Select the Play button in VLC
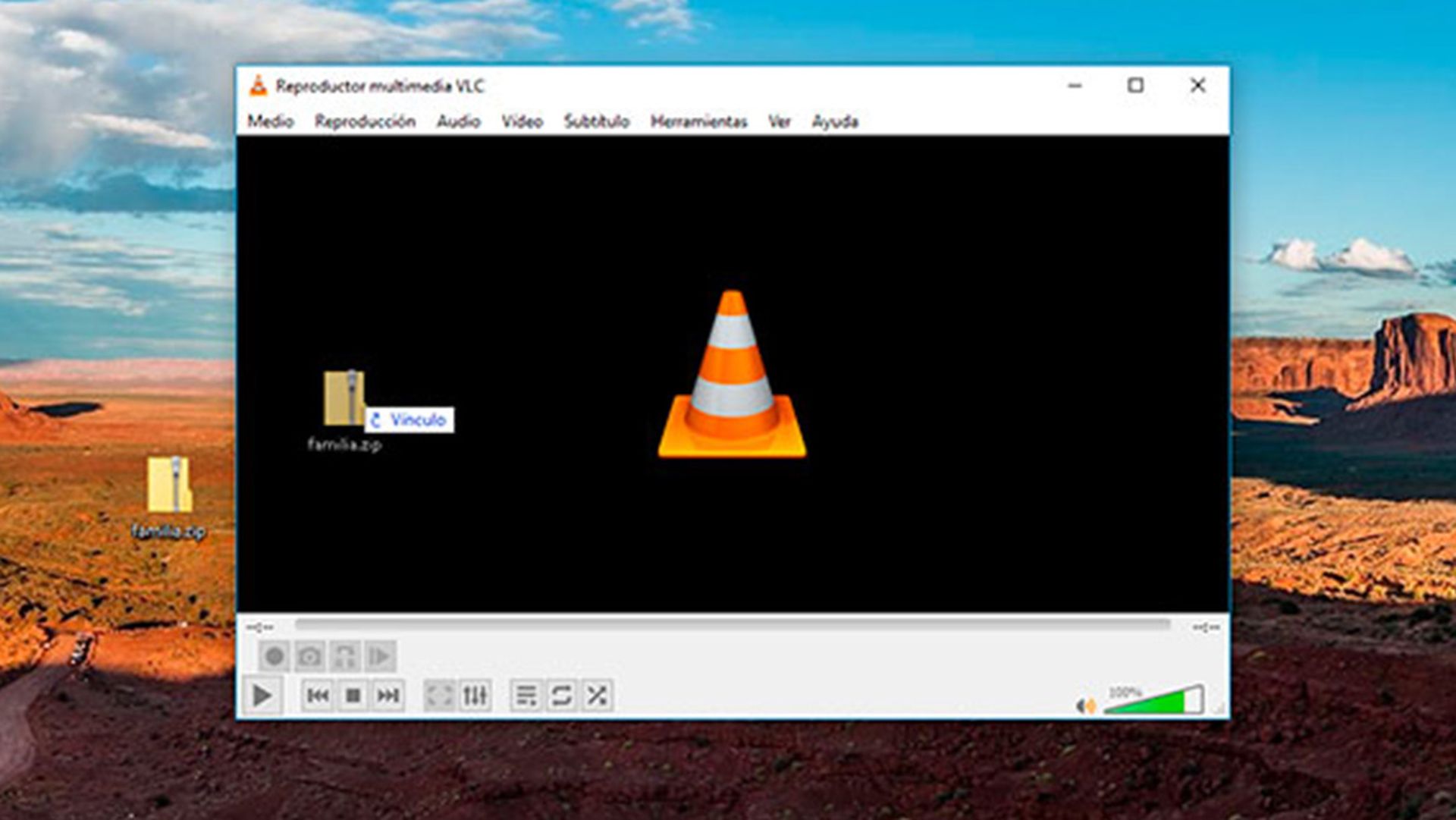Screen dimensions: 1456x820 click(x=263, y=694)
